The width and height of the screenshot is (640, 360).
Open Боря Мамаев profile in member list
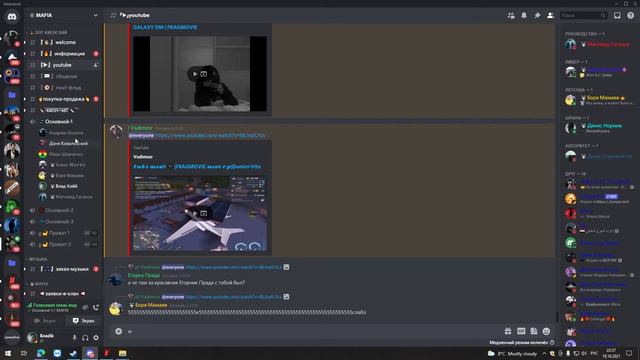[x=599, y=100]
